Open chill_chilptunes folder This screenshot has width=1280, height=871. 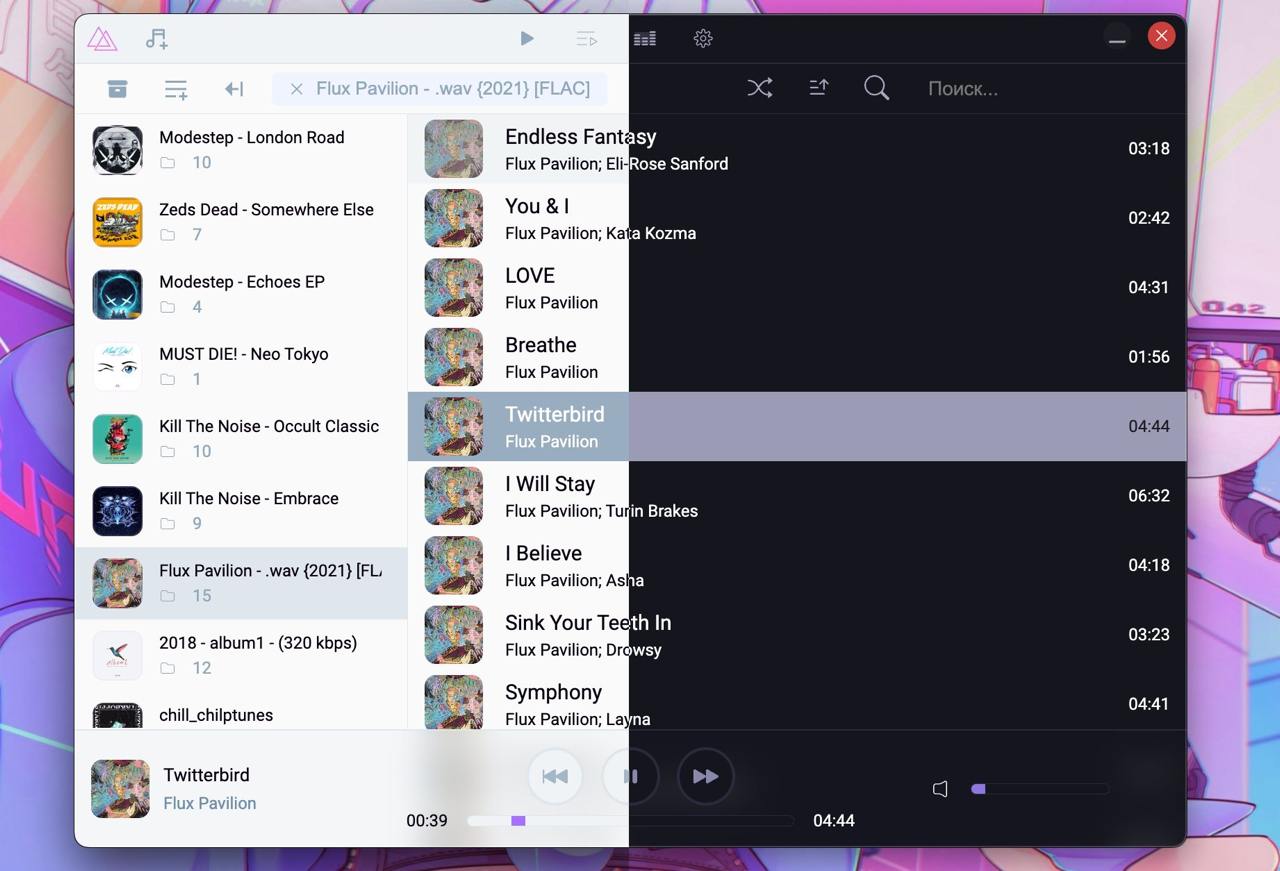coord(241,712)
